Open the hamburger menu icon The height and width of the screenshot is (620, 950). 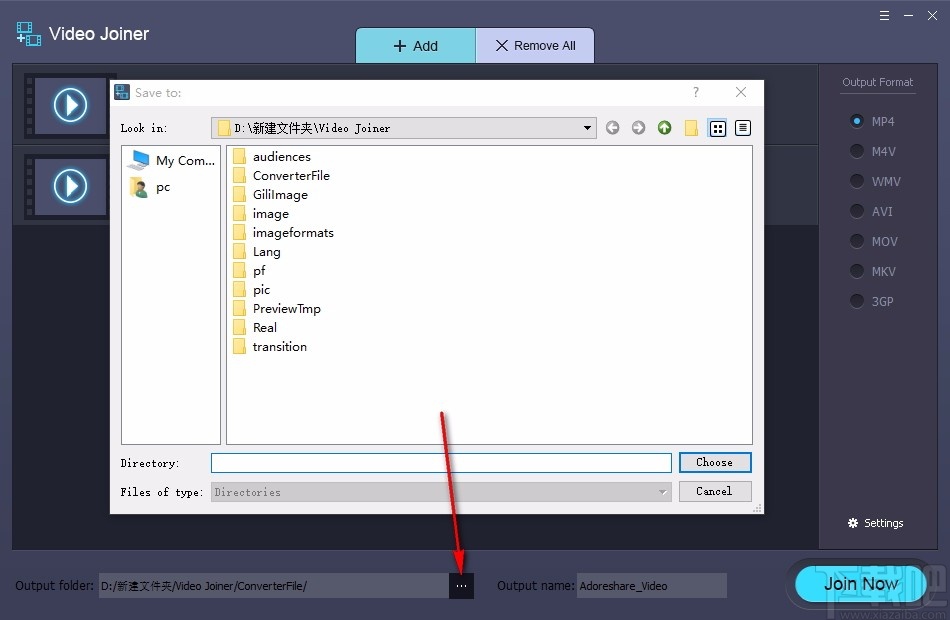[884, 16]
